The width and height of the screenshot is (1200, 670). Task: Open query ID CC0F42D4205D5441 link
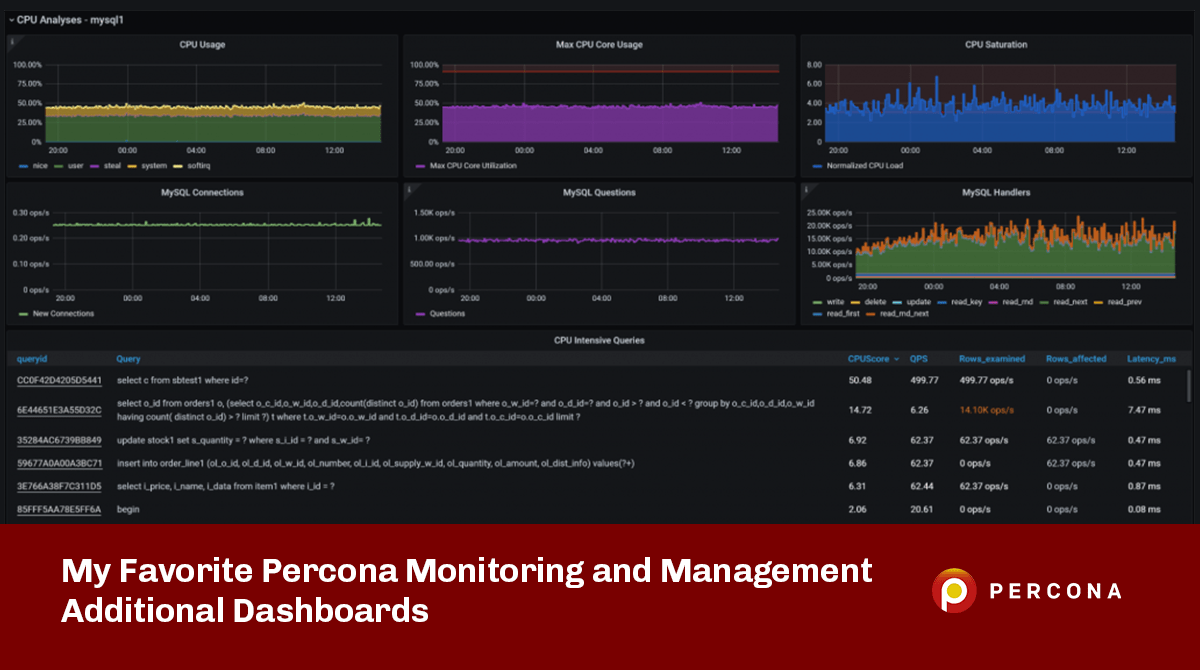pyautogui.click(x=59, y=380)
